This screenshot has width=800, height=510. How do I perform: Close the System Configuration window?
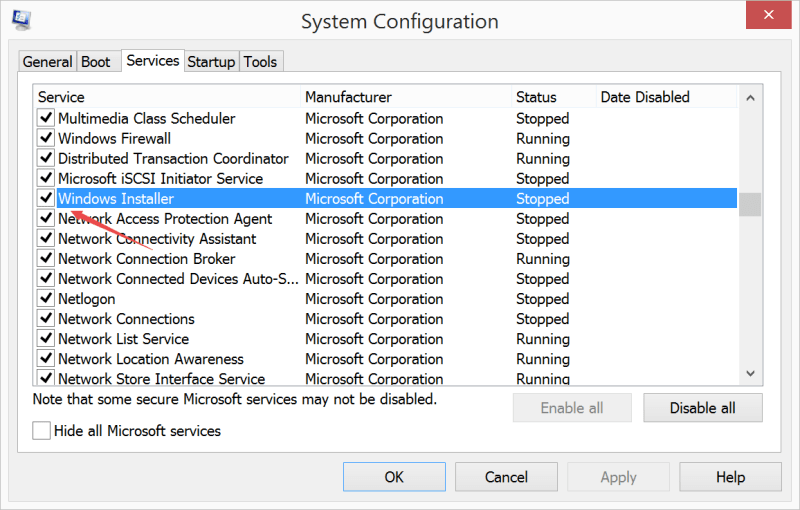(x=768, y=15)
